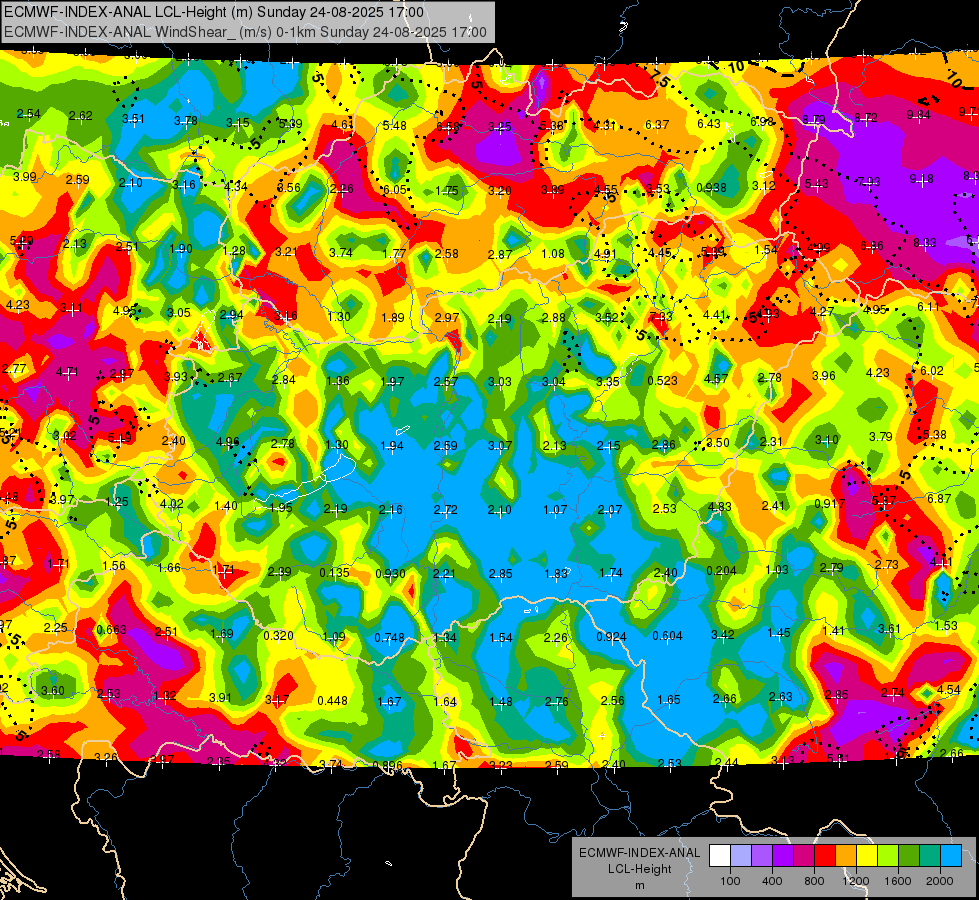Click the wind shear value '0.663'
The width and height of the screenshot is (979, 900).
[112, 629]
